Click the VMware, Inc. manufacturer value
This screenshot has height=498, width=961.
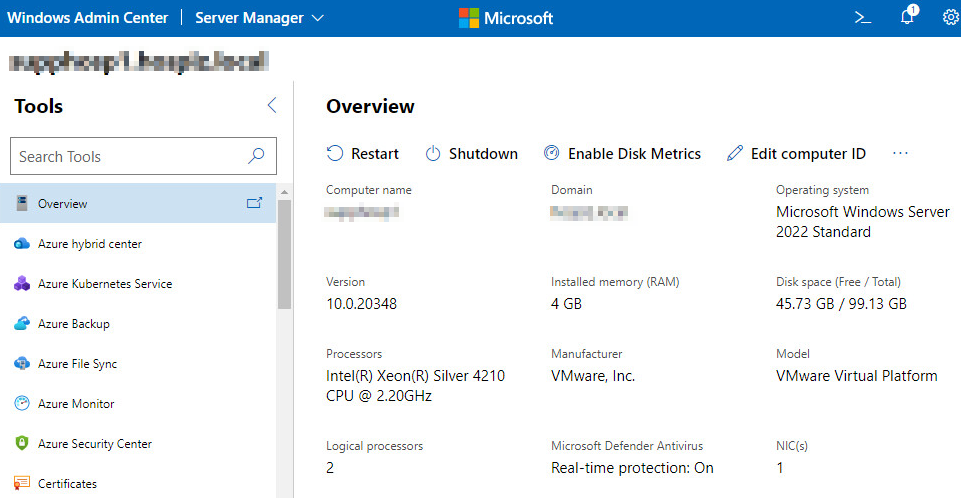click(x=593, y=375)
